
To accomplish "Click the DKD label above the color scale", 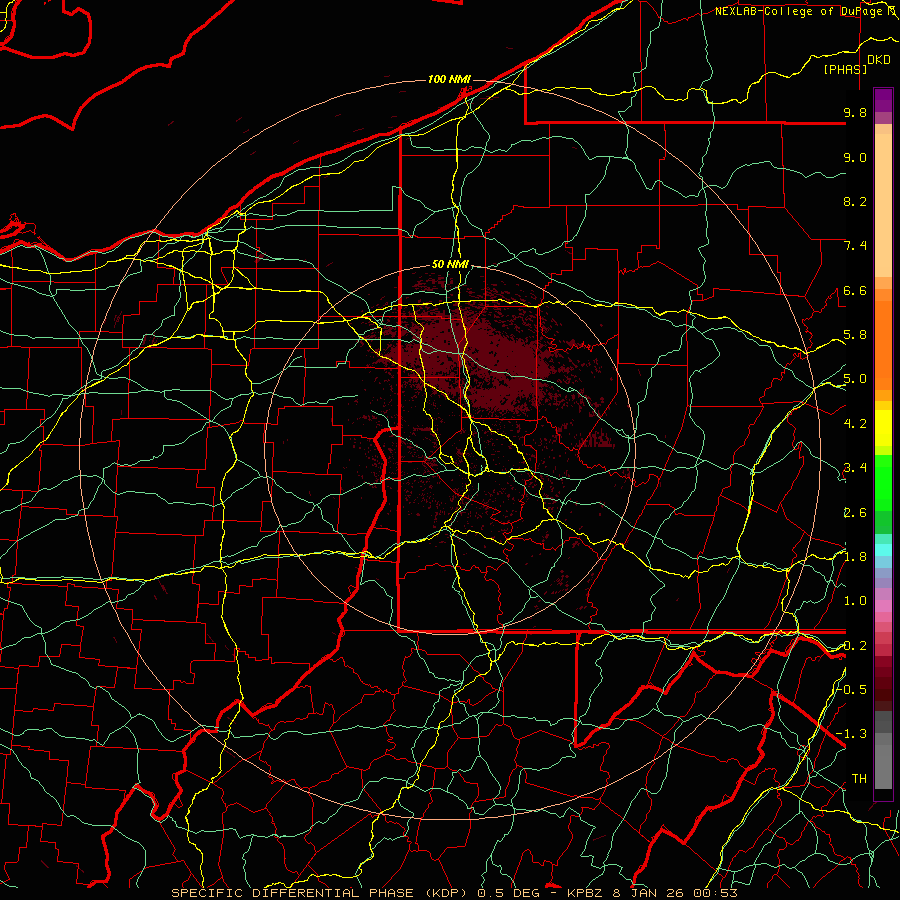I will pyautogui.click(x=879, y=60).
